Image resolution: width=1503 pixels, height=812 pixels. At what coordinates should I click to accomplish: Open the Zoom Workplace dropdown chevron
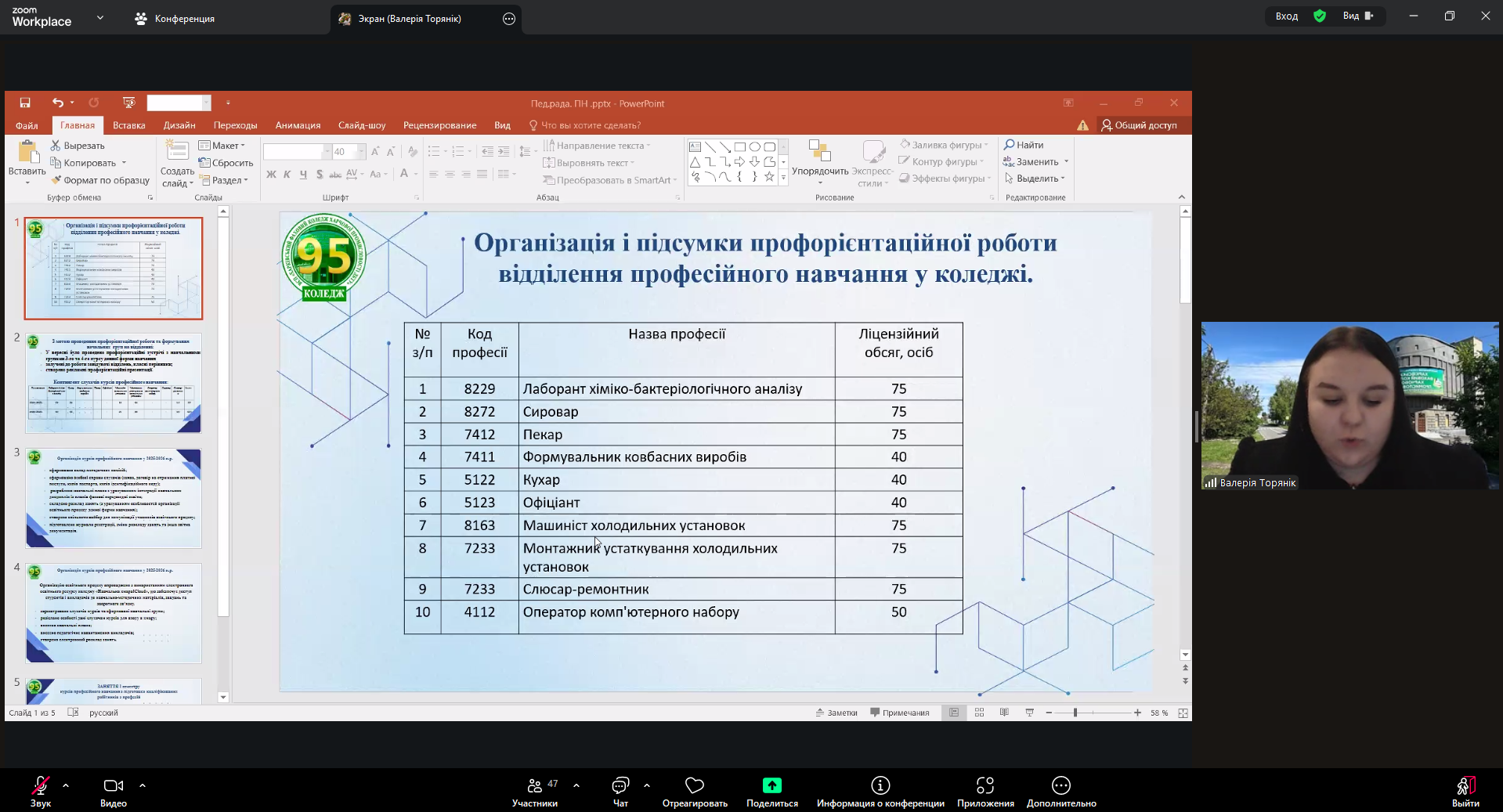100,17
